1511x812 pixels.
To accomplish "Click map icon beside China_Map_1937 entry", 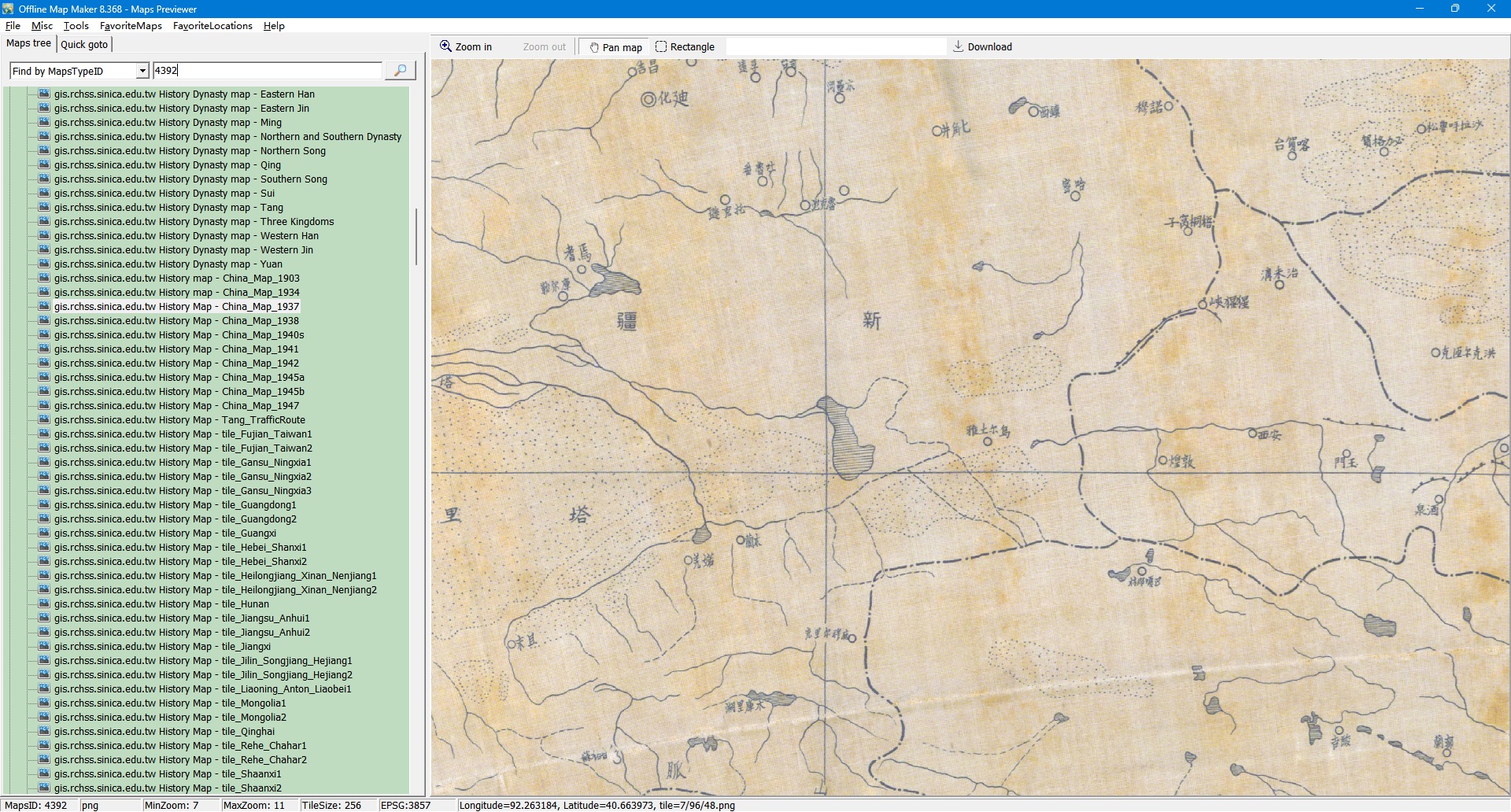I will tap(44, 306).
